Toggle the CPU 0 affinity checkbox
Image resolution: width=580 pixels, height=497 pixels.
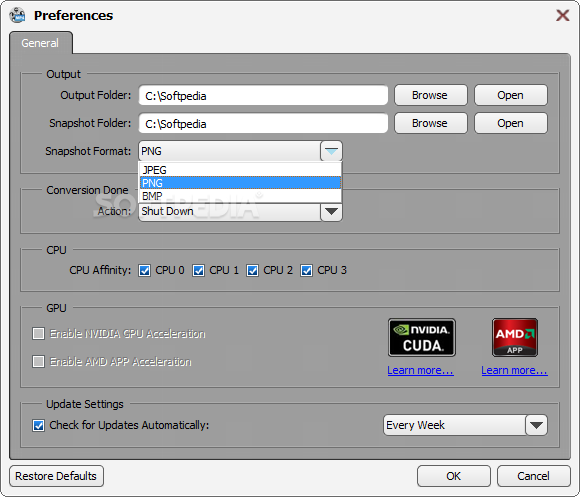144,271
